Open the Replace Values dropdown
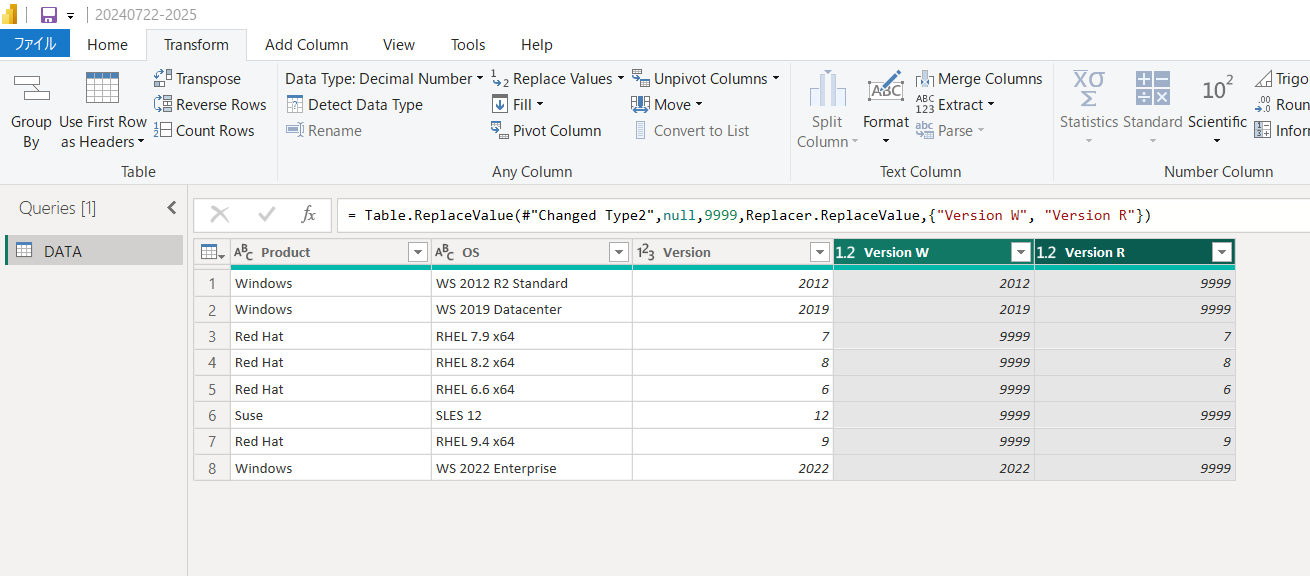The height and width of the screenshot is (576, 1310). 557,78
